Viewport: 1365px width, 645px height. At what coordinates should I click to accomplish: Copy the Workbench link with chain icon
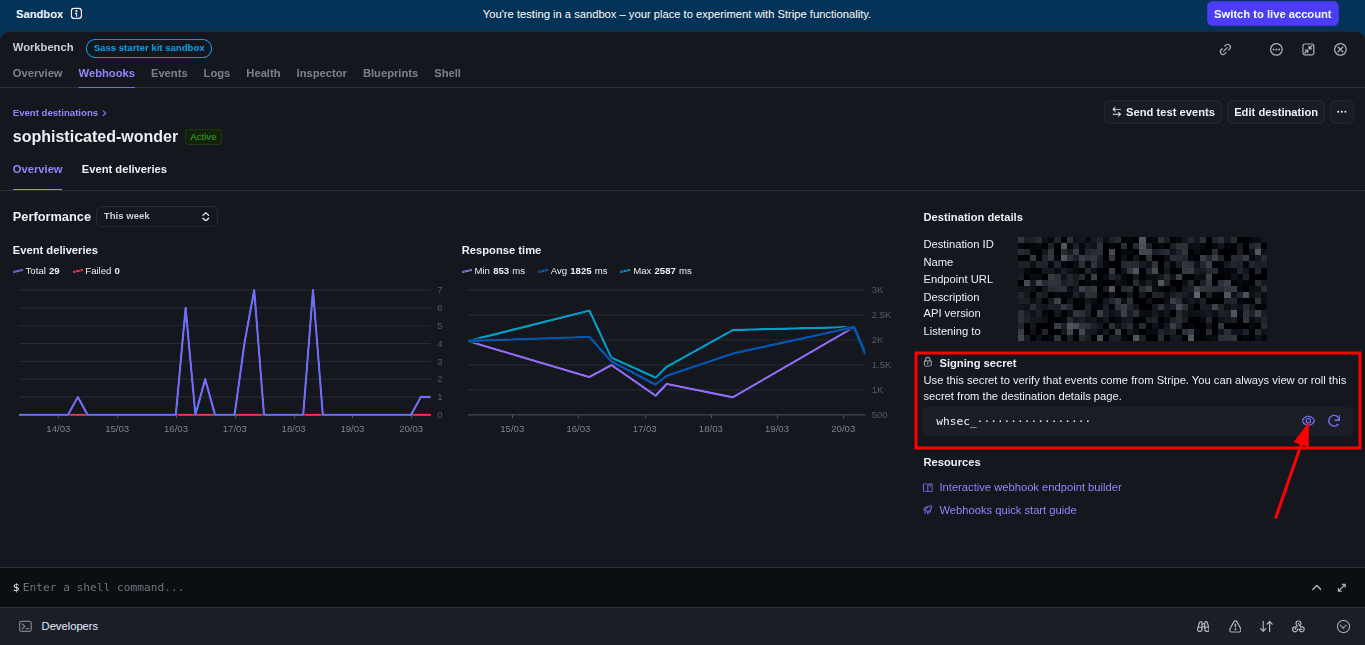click(x=1225, y=49)
